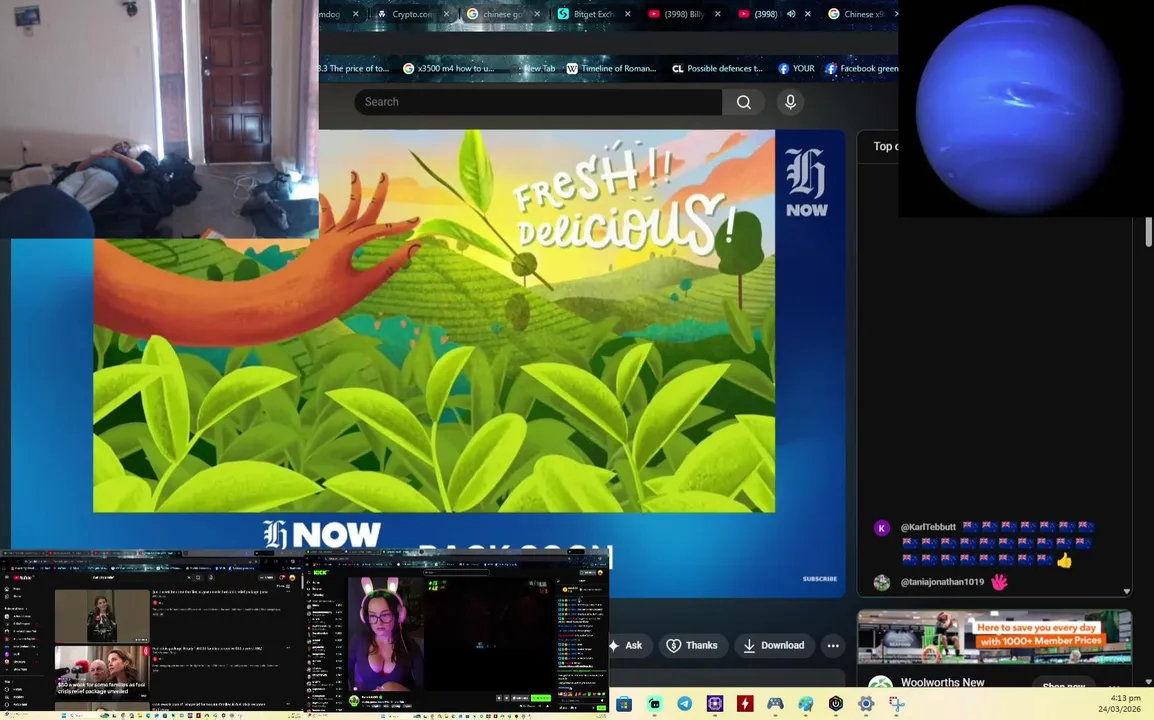Click the Thanks button
Viewport: 1154px width, 720px height.
pos(692,646)
